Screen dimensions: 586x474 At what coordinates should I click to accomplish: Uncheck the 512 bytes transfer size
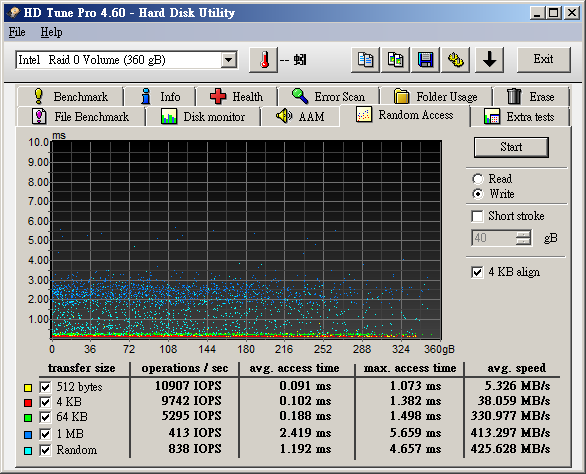45,387
